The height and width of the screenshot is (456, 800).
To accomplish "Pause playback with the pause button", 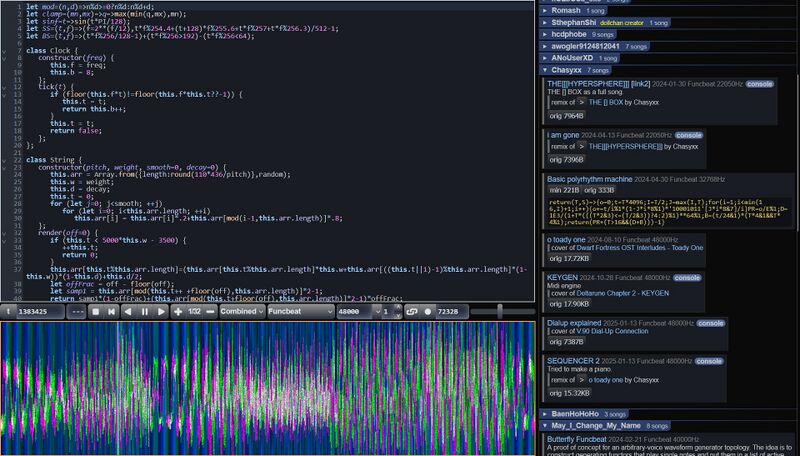I will 144,312.
